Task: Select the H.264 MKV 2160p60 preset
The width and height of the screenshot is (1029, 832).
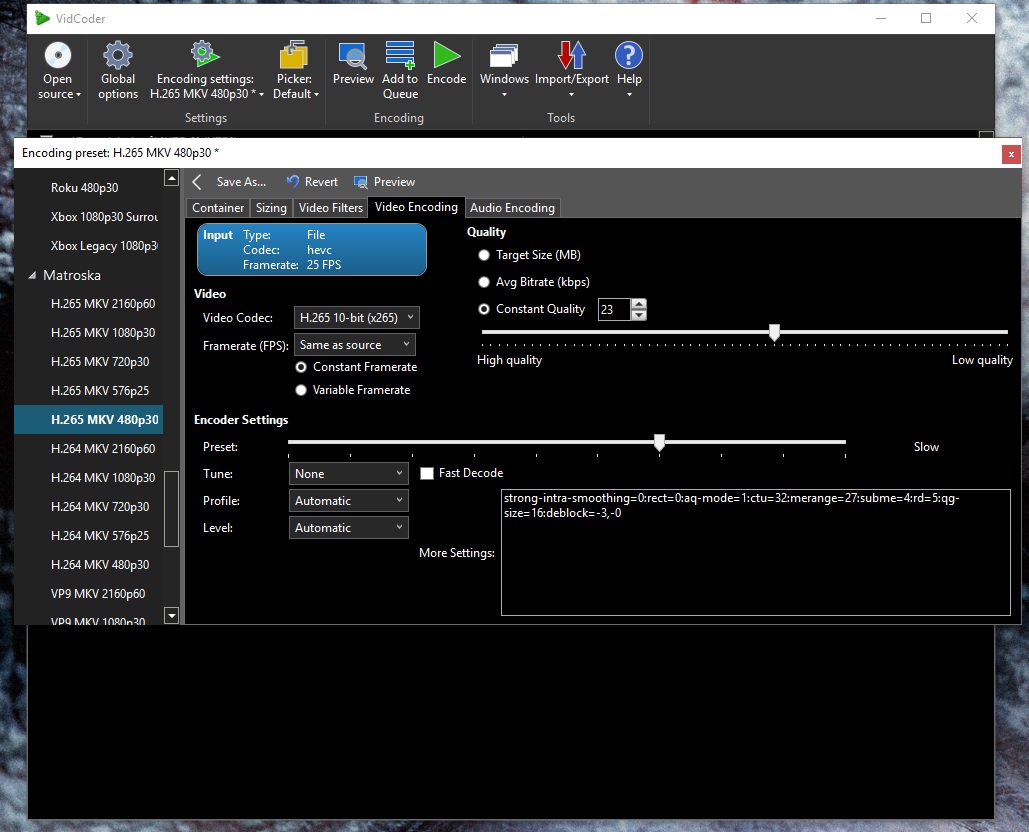Action: coord(103,449)
